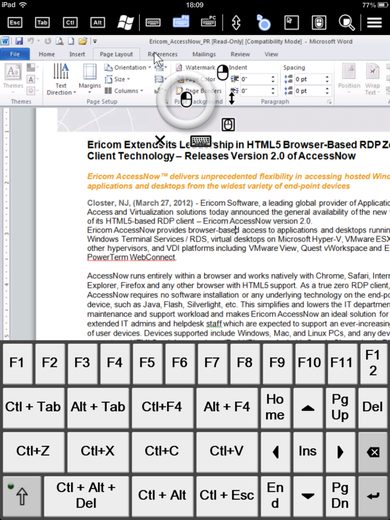Switch to the Mailings ribbon tab

[x=204, y=54]
